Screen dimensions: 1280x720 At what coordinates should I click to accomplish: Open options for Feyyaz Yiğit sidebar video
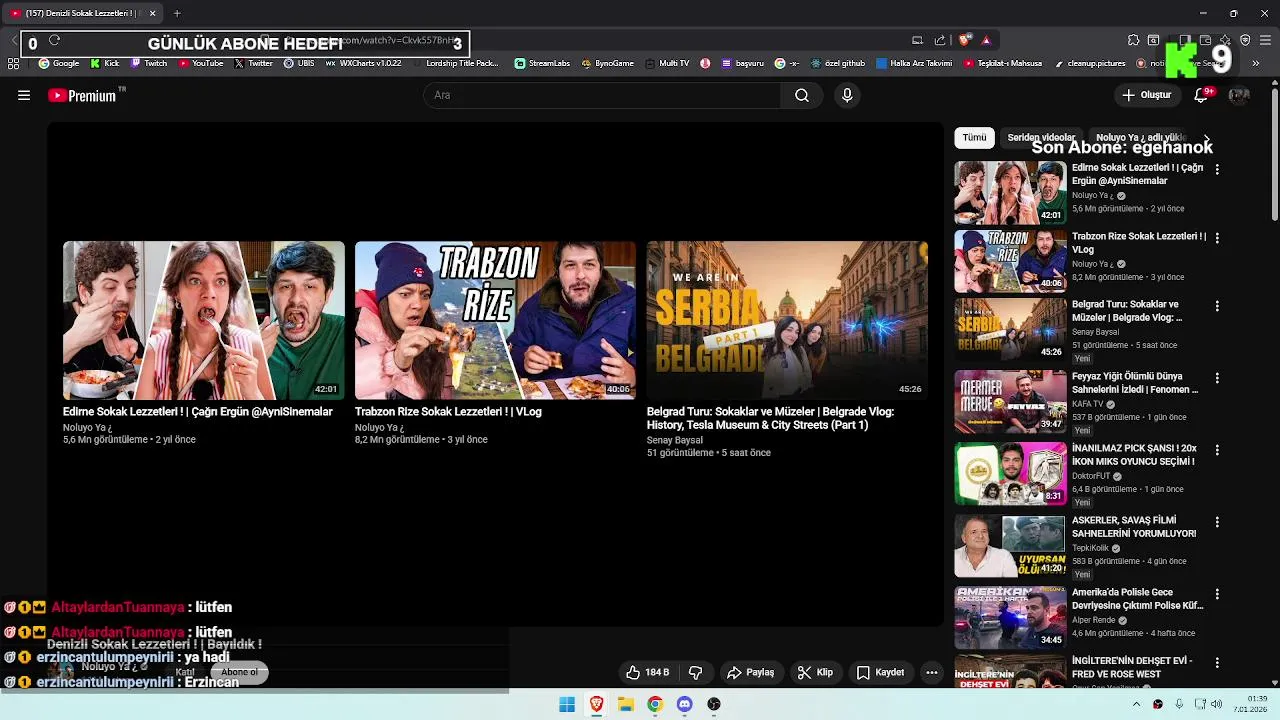[1217, 378]
